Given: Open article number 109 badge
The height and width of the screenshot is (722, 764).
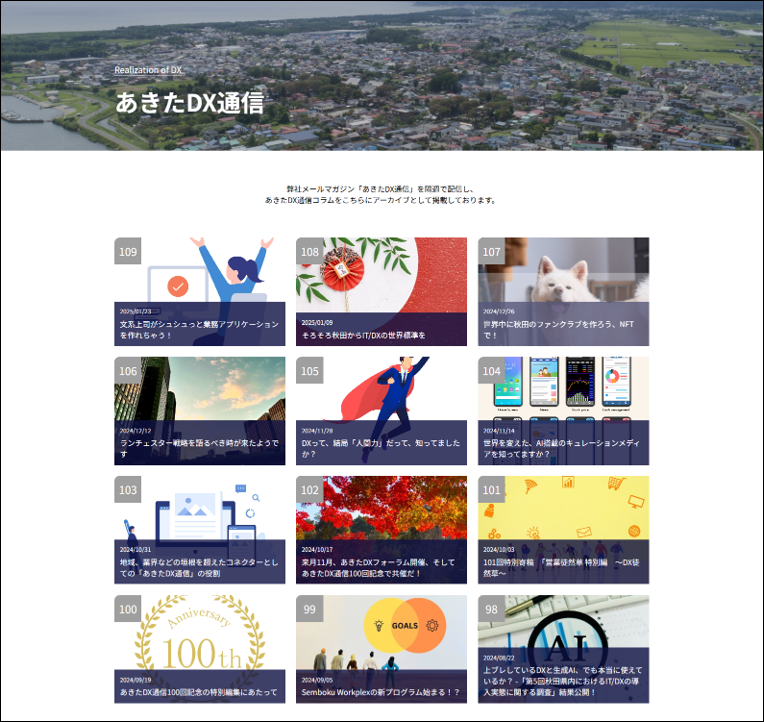Looking at the screenshot, I should pyautogui.click(x=128, y=252).
